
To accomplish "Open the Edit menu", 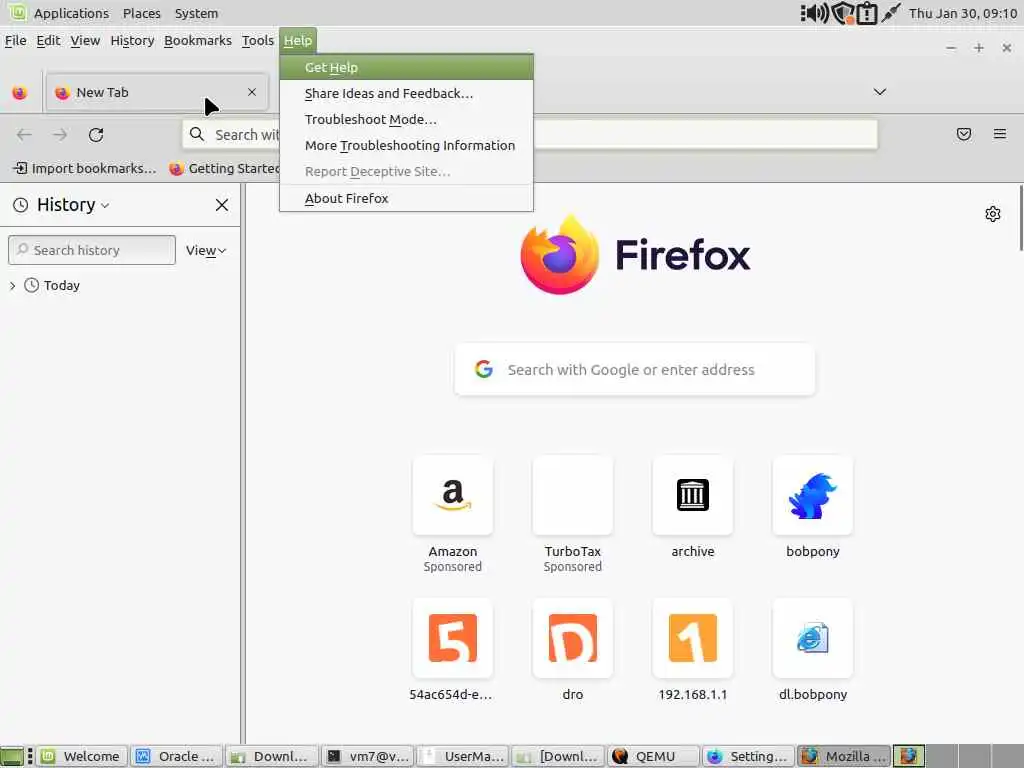I will point(48,40).
